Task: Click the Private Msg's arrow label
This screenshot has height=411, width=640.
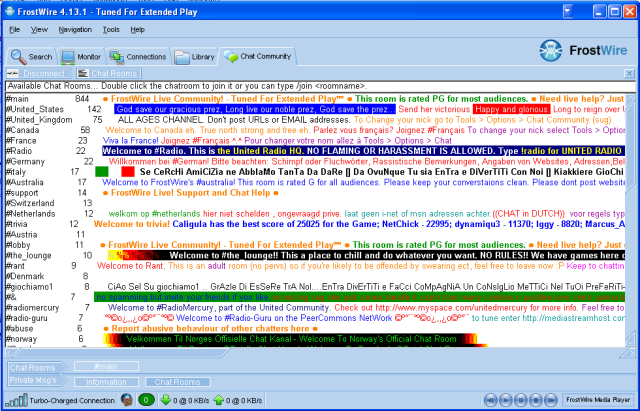Action: tap(36, 380)
